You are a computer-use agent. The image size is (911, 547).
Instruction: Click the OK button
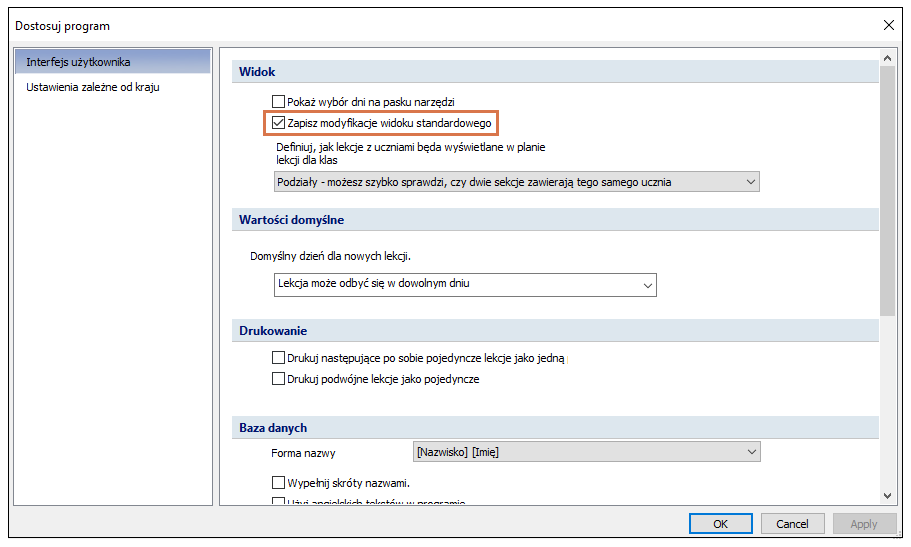720,524
